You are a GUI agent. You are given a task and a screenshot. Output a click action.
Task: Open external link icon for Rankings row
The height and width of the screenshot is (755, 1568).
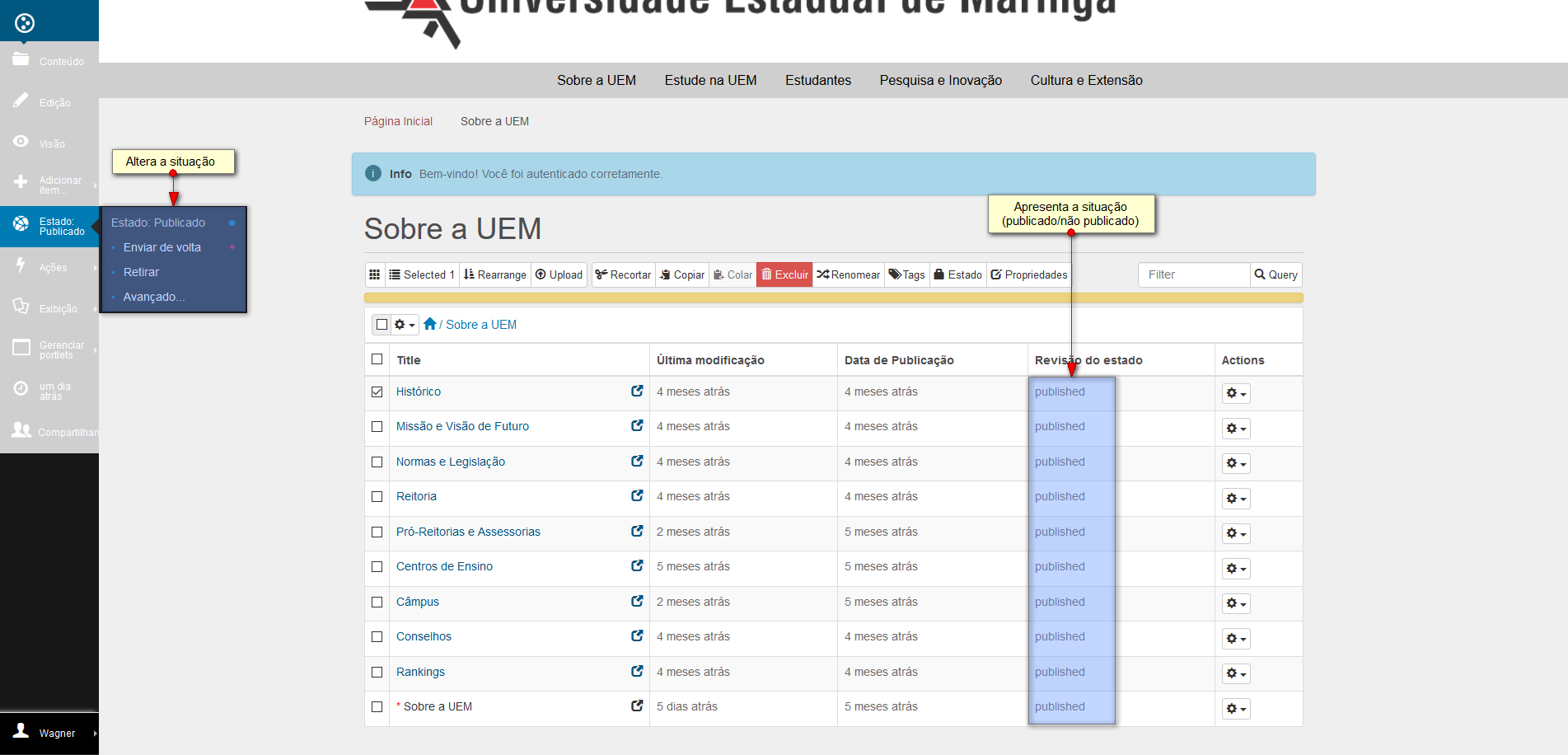[637, 671]
